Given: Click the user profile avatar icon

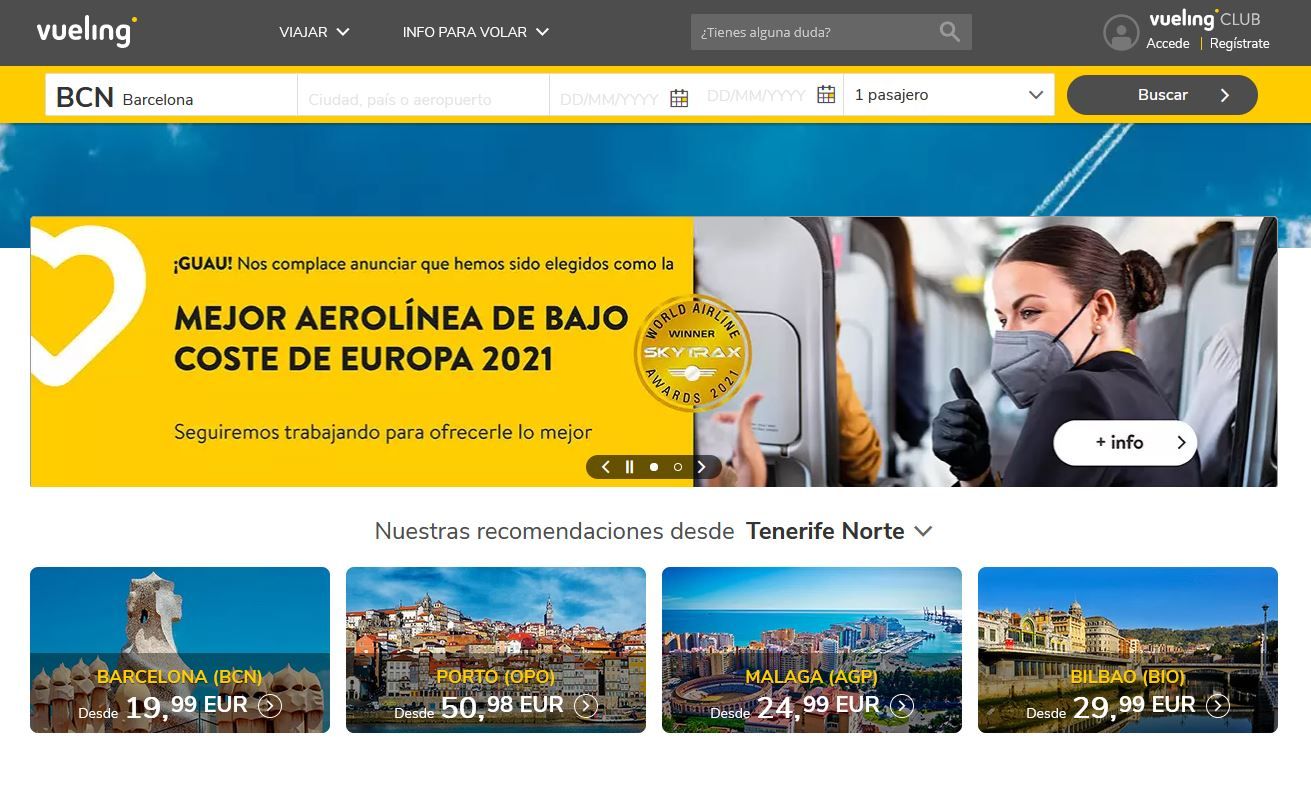Looking at the screenshot, I should [x=1121, y=32].
